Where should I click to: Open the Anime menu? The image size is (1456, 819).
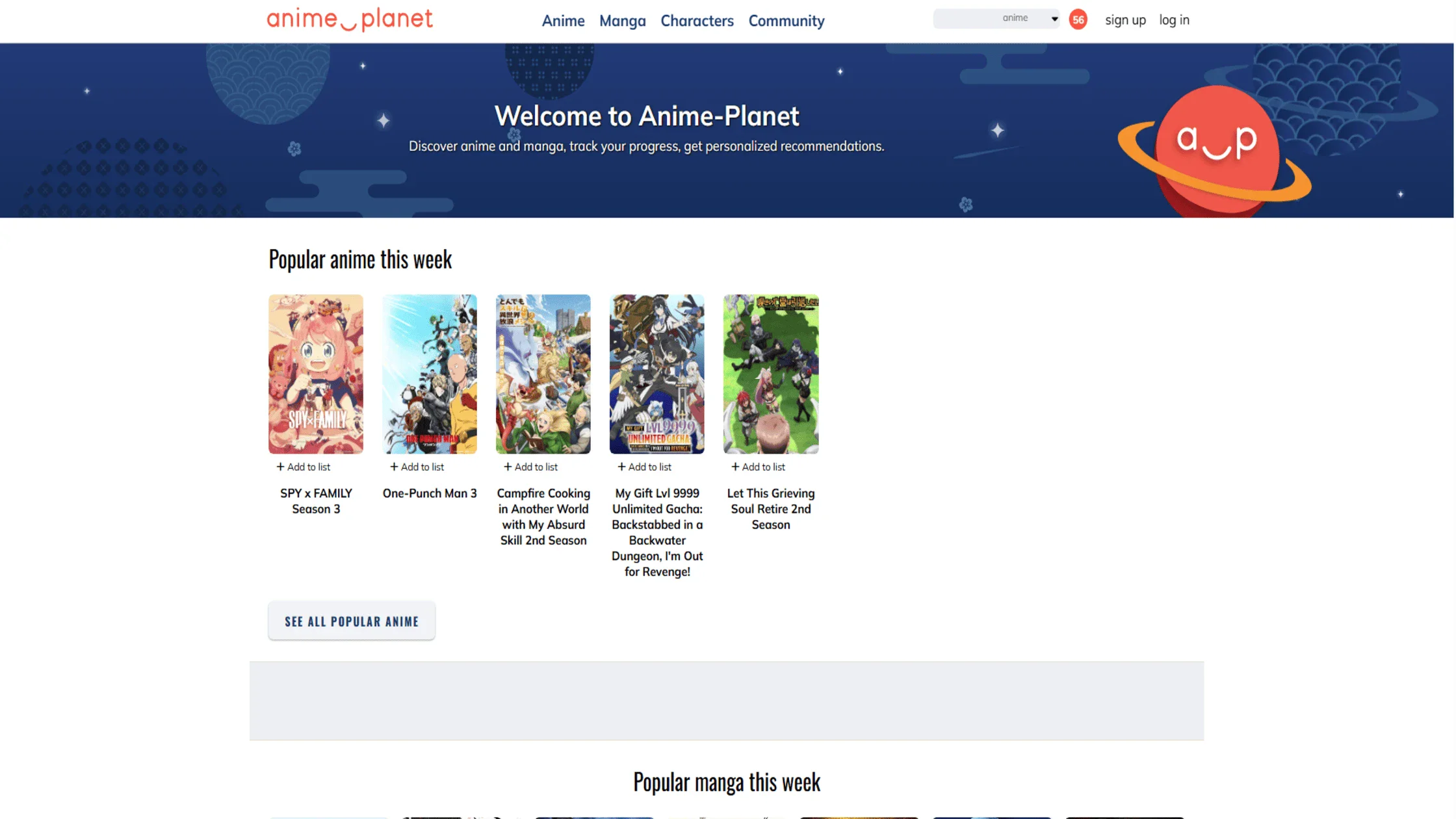click(x=563, y=21)
